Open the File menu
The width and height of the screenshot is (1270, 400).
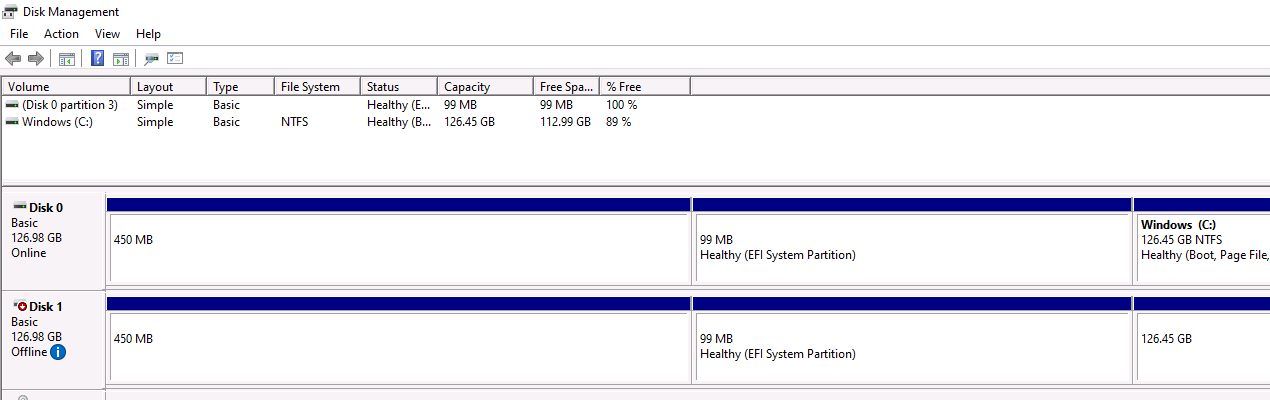pos(19,34)
